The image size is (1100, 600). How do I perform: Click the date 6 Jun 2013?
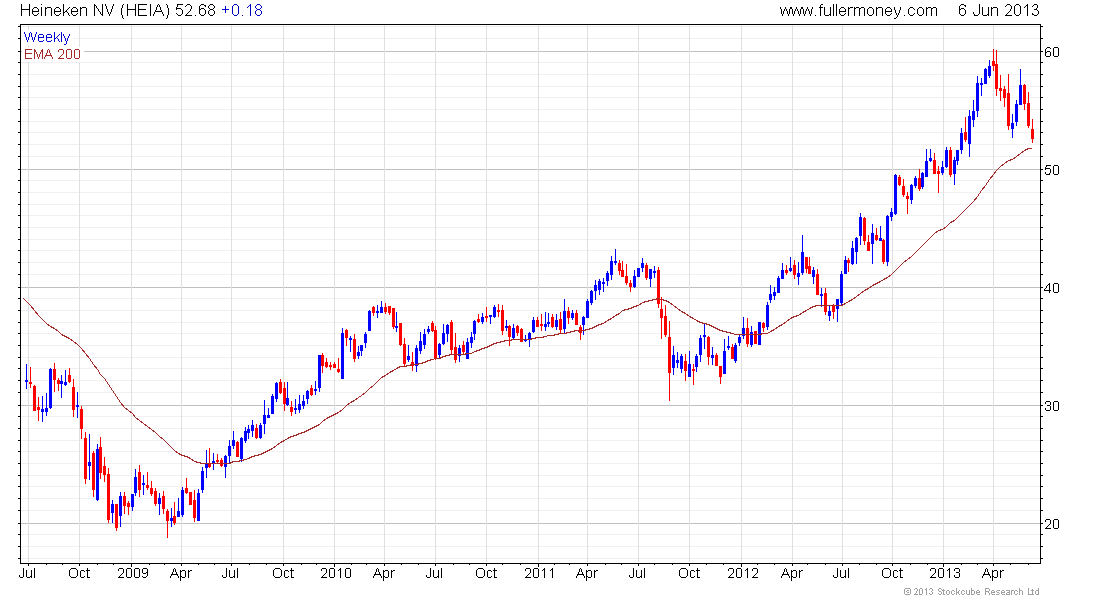[998, 11]
